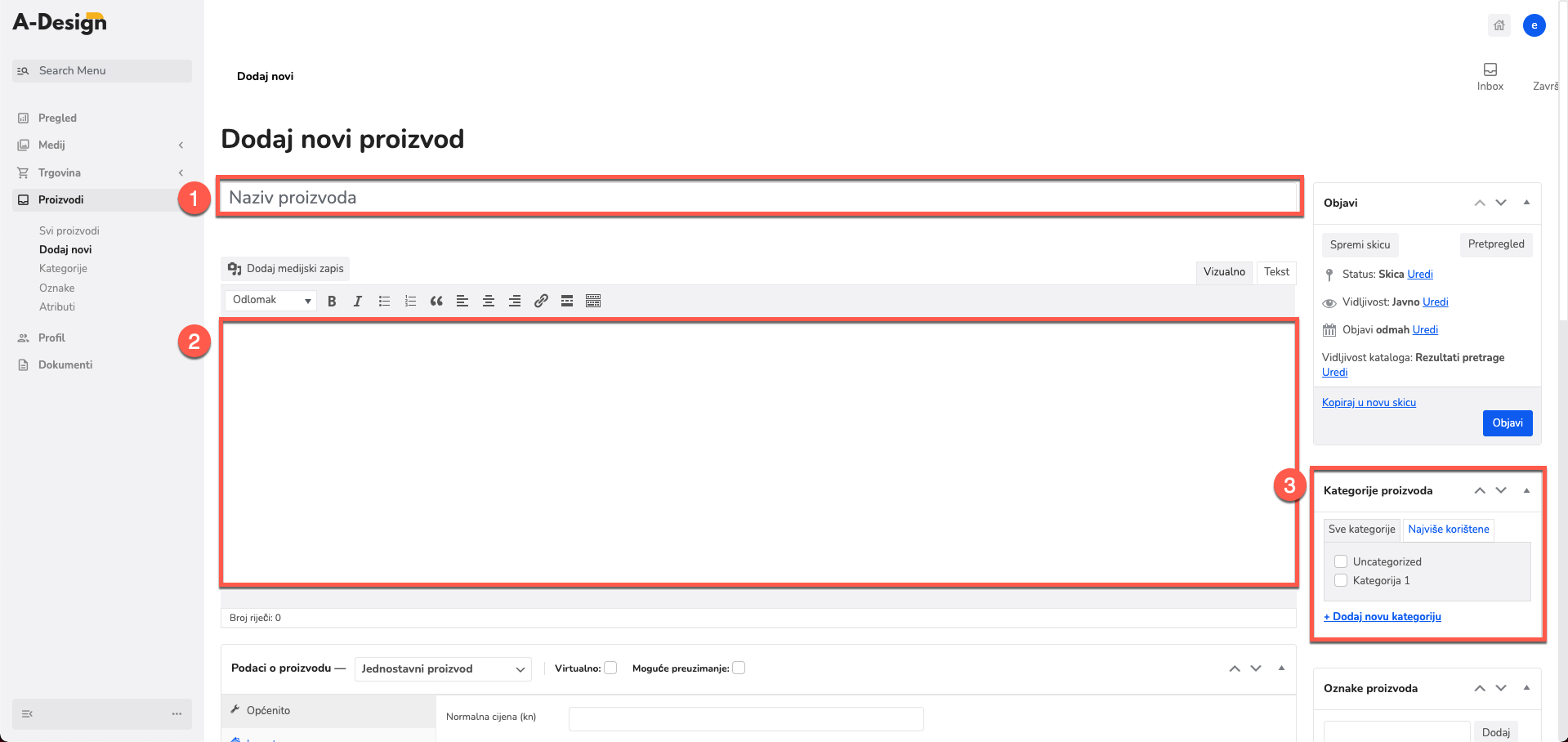Click the blue Objavi publish button
Viewport: 1568px width, 742px height.
(x=1508, y=423)
